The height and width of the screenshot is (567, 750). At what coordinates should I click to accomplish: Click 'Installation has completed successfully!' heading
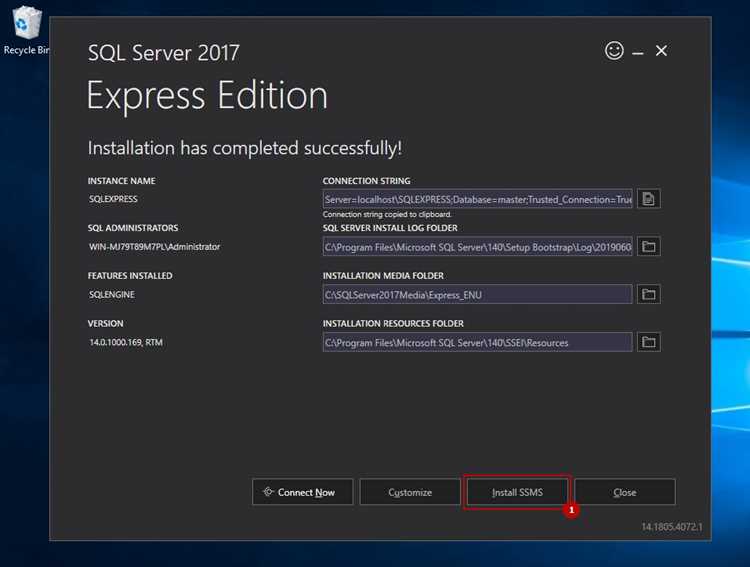point(244,148)
